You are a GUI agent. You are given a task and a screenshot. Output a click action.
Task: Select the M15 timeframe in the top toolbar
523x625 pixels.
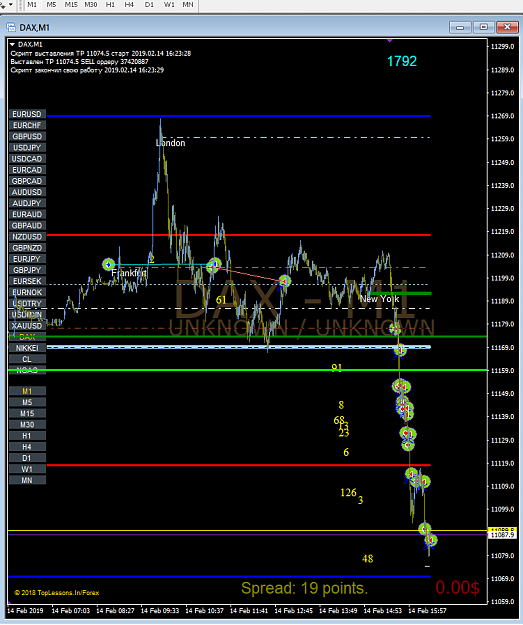(x=71, y=5)
